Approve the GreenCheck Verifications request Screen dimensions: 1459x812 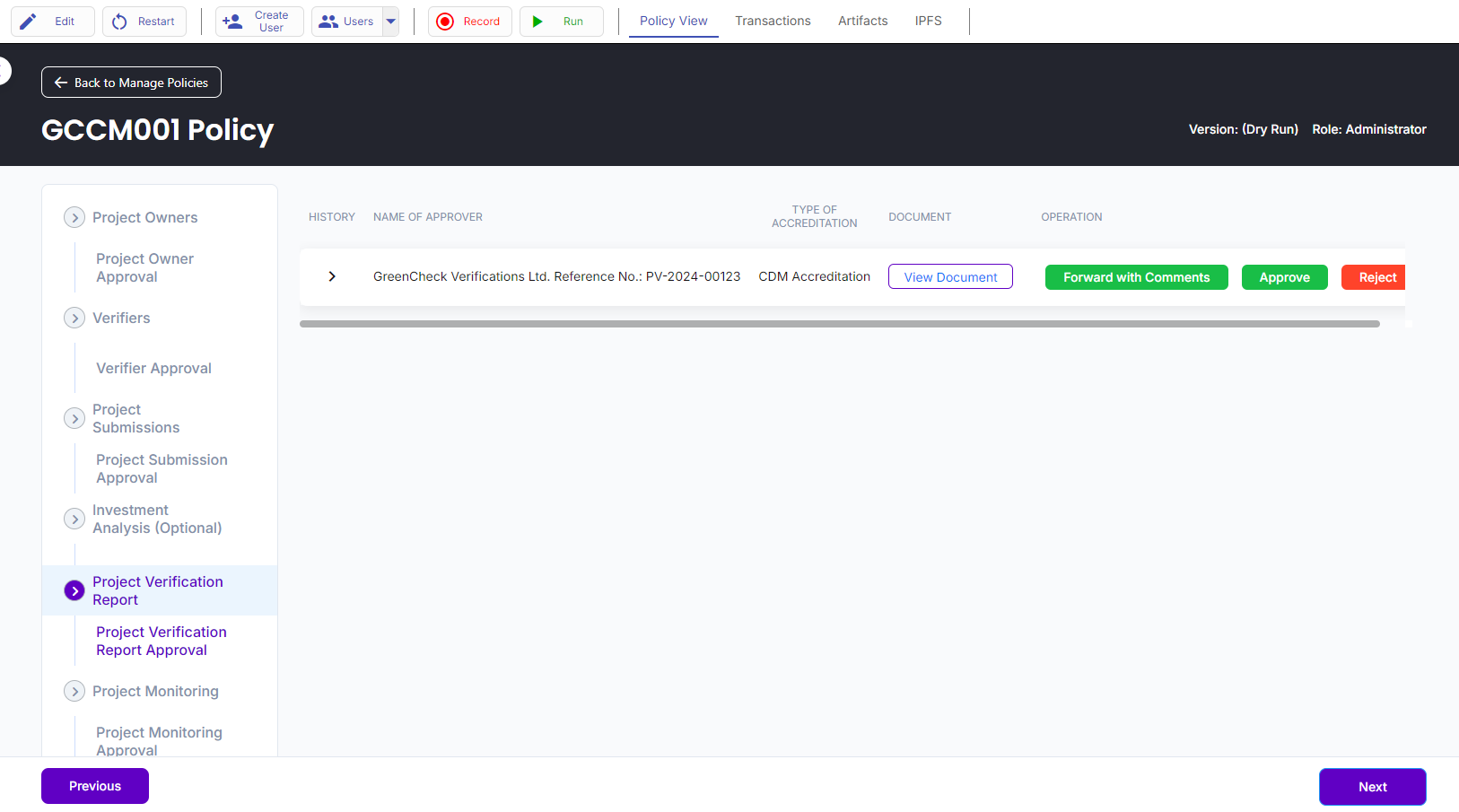(x=1284, y=277)
